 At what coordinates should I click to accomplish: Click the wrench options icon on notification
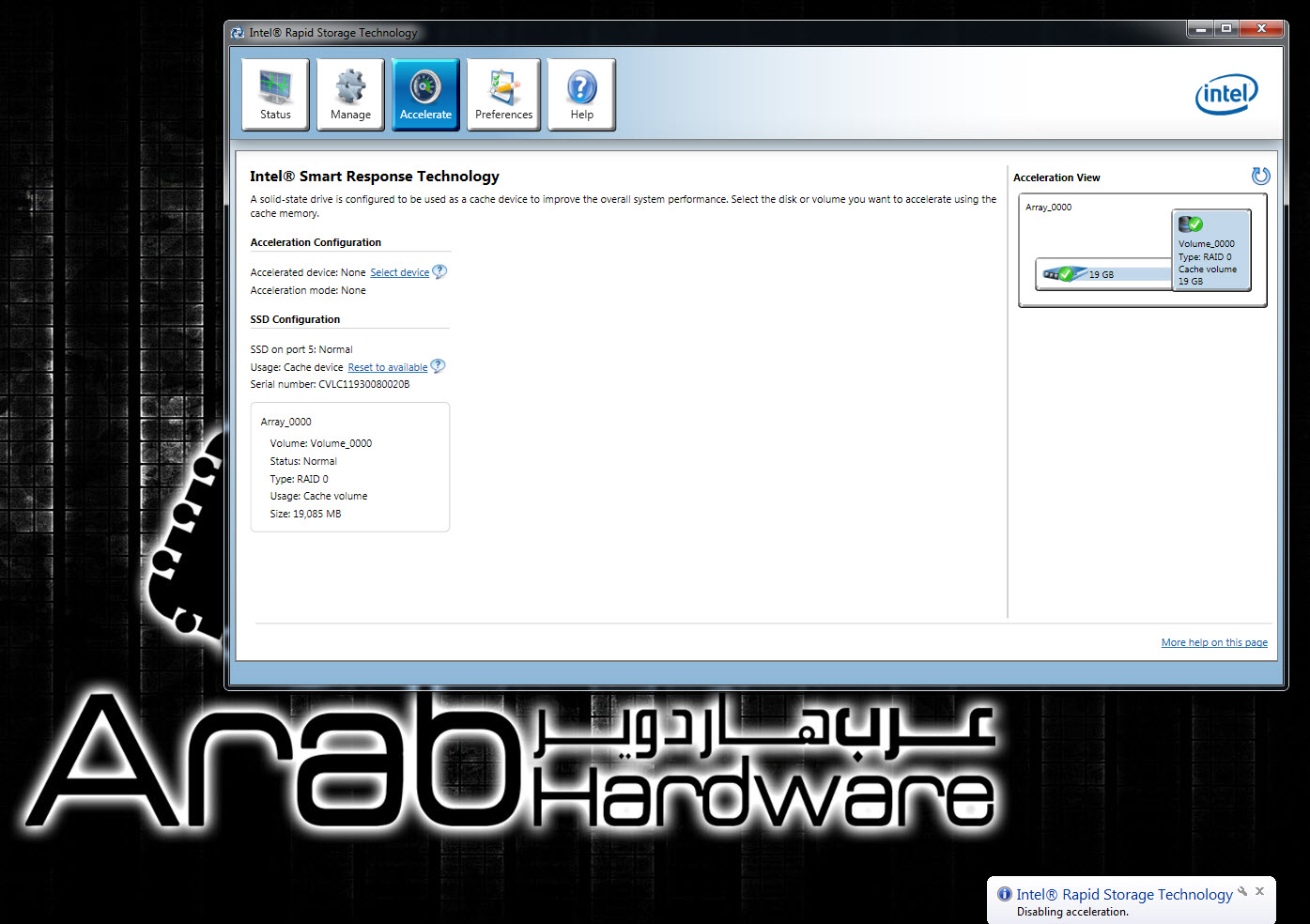click(1242, 891)
